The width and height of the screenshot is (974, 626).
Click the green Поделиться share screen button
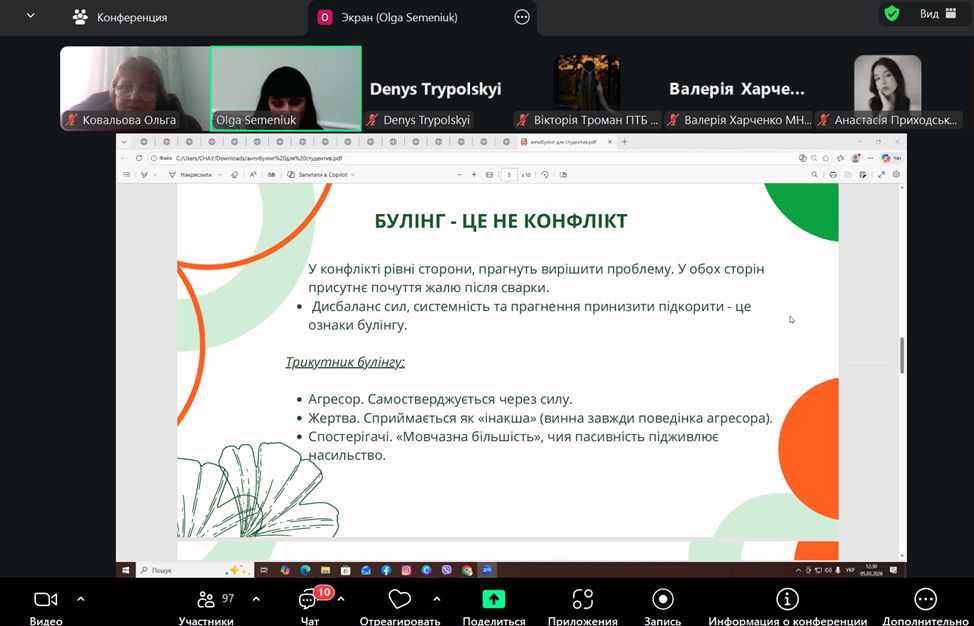tap(494, 600)
